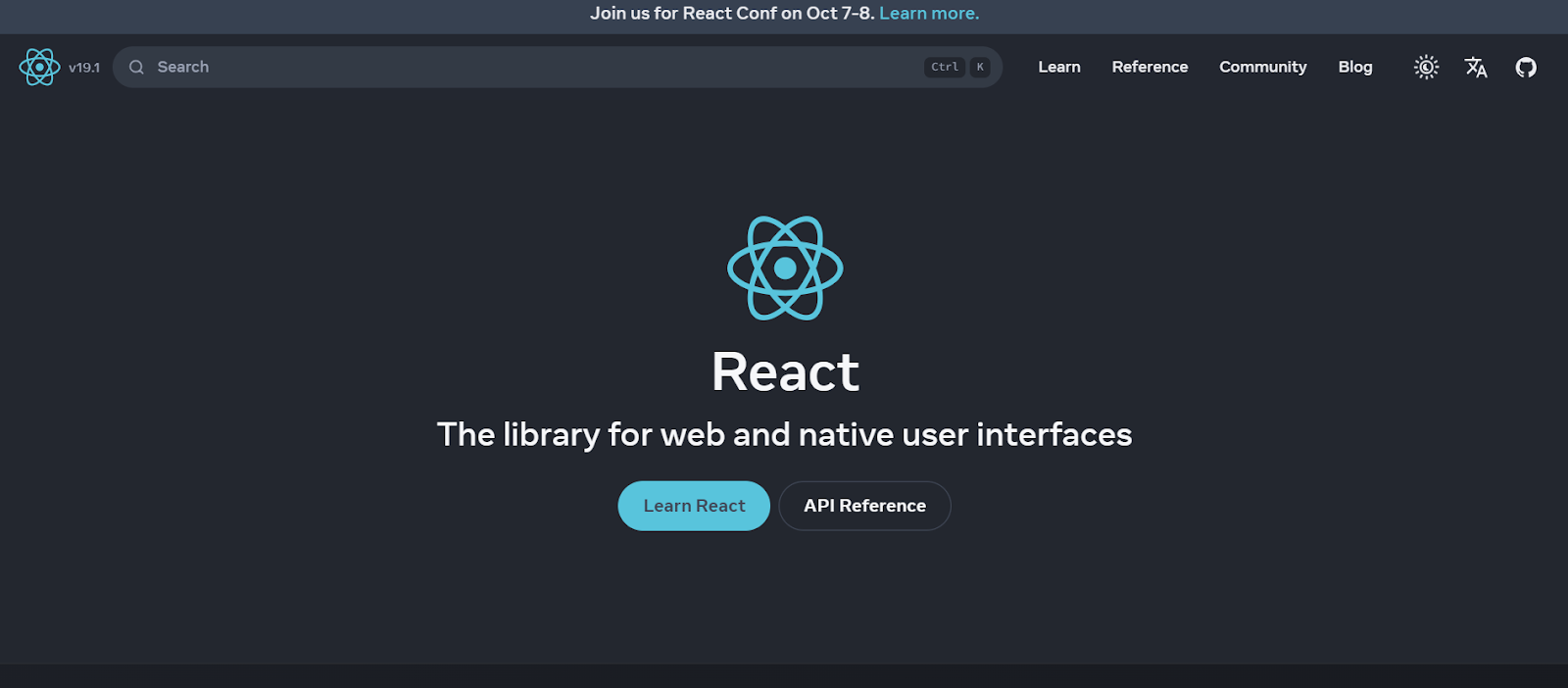This screenshot has width=1568, height=688.
Task: Click the React logo in the navbar
Action: point(39,67)
